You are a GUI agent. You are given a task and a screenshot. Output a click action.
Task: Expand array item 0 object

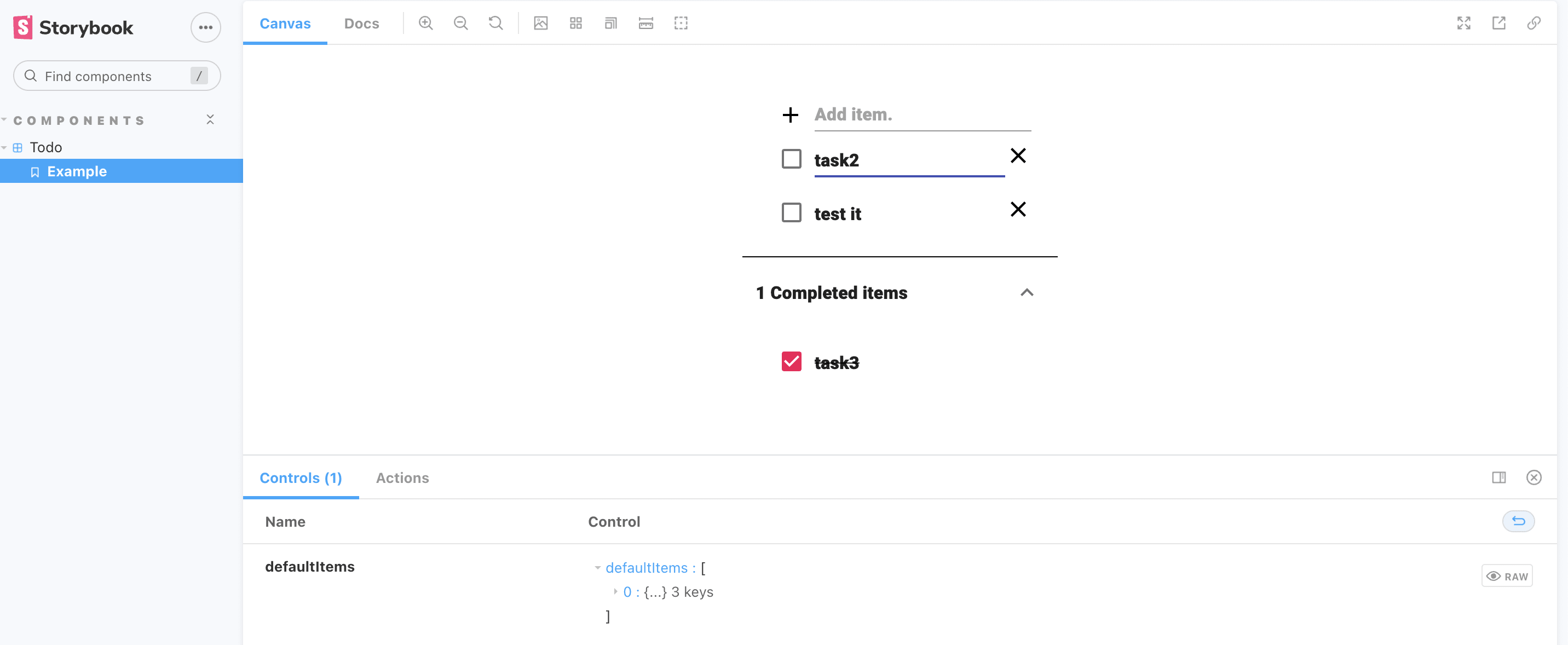(x=615, y=591)
